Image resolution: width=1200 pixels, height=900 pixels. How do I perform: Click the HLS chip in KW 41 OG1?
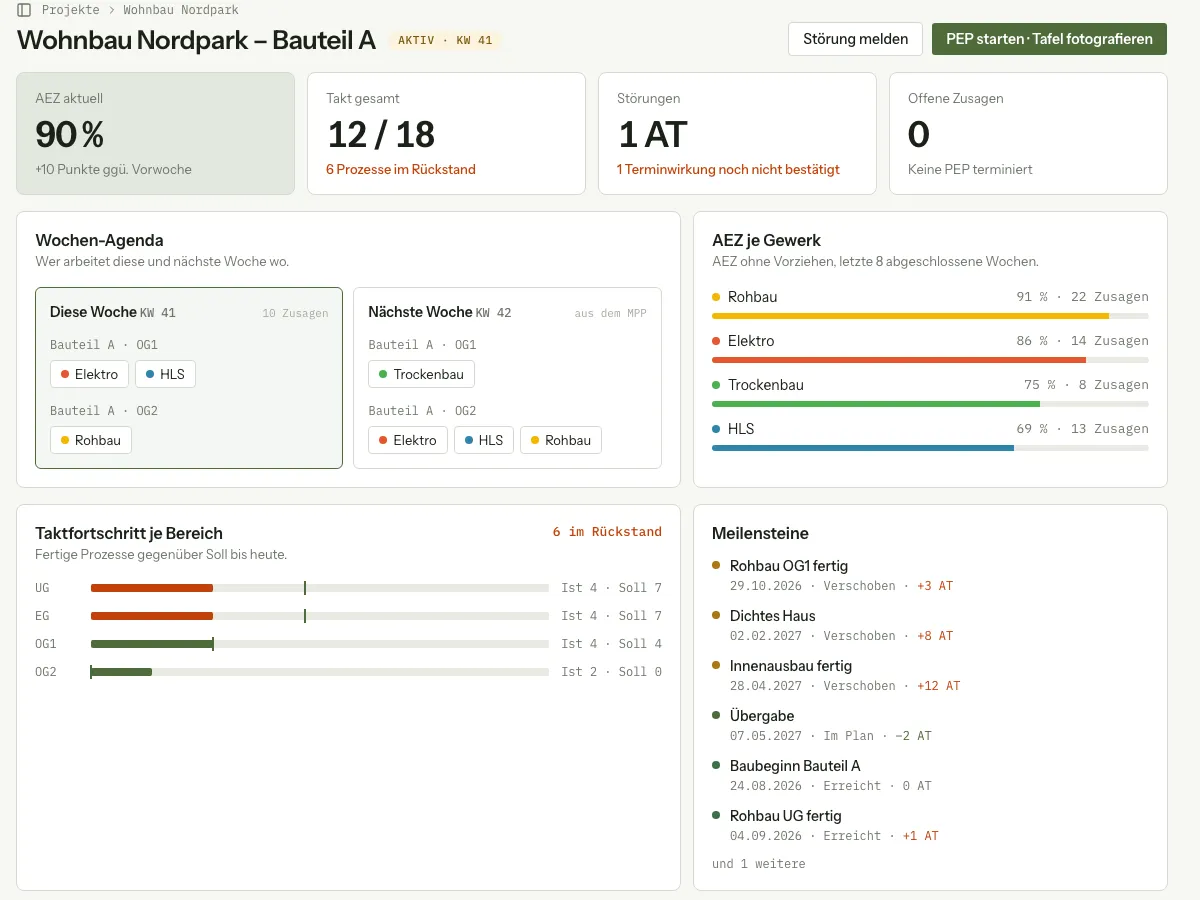165,374
